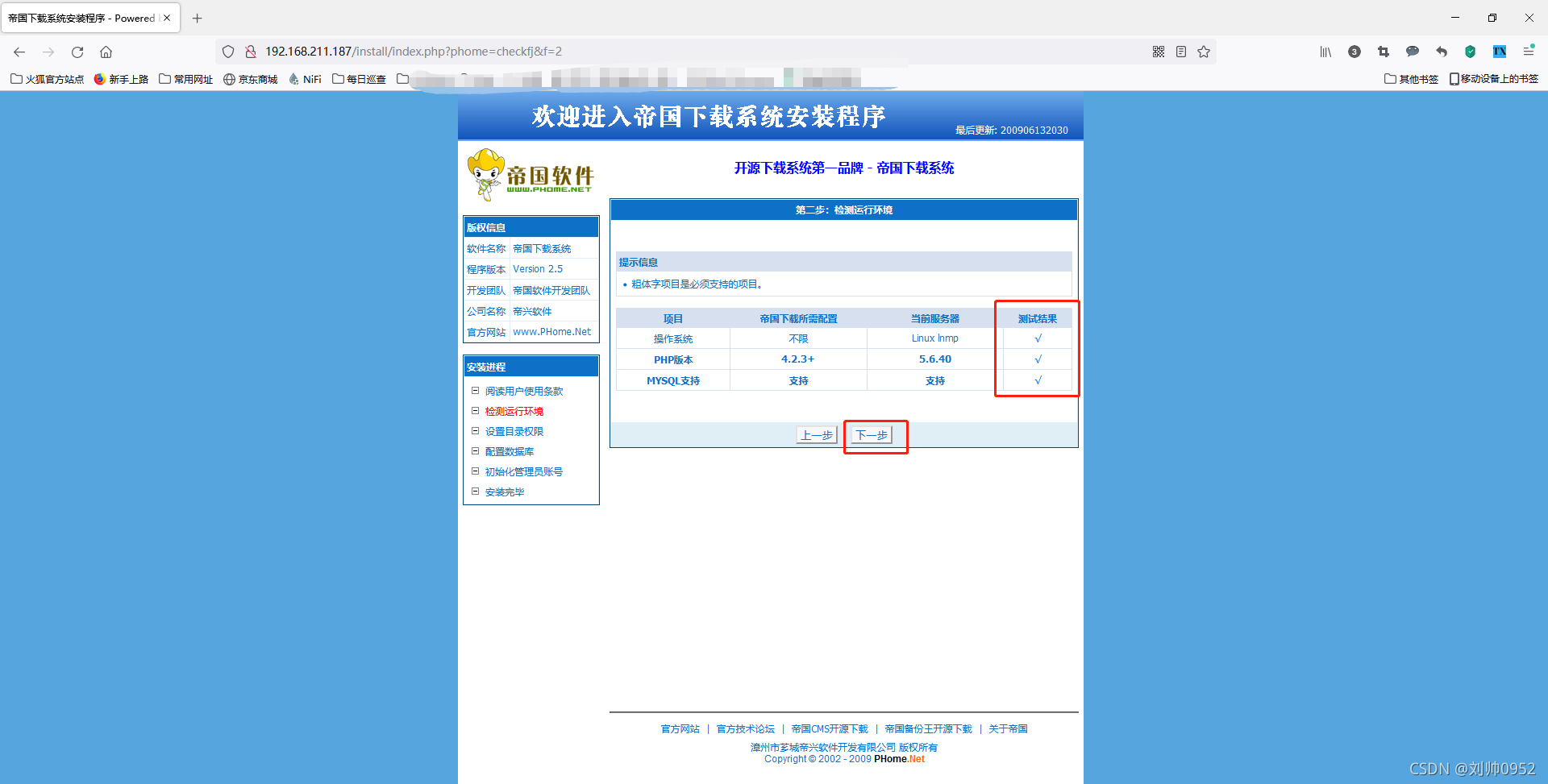This screenshot has width=1548, height=784.
Task: Click the PHome.Net copyright link
Action: (x=900, y=759)
